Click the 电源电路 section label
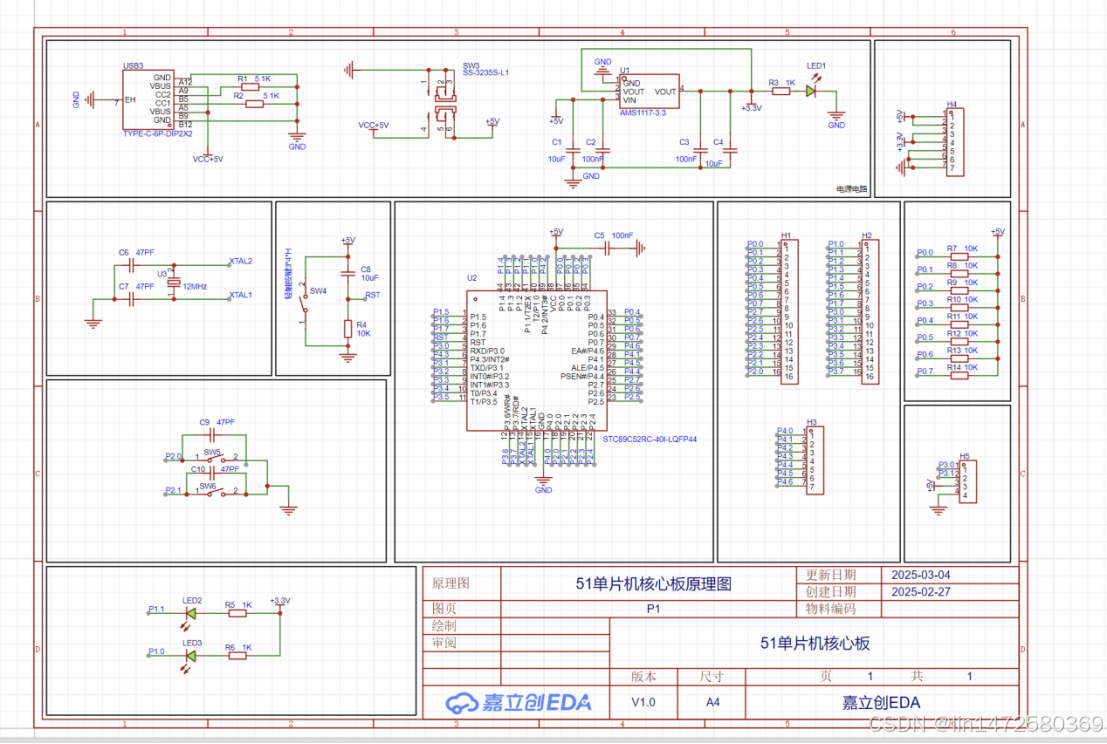This screenshot has height=744, width=1107. click(851, 189)
